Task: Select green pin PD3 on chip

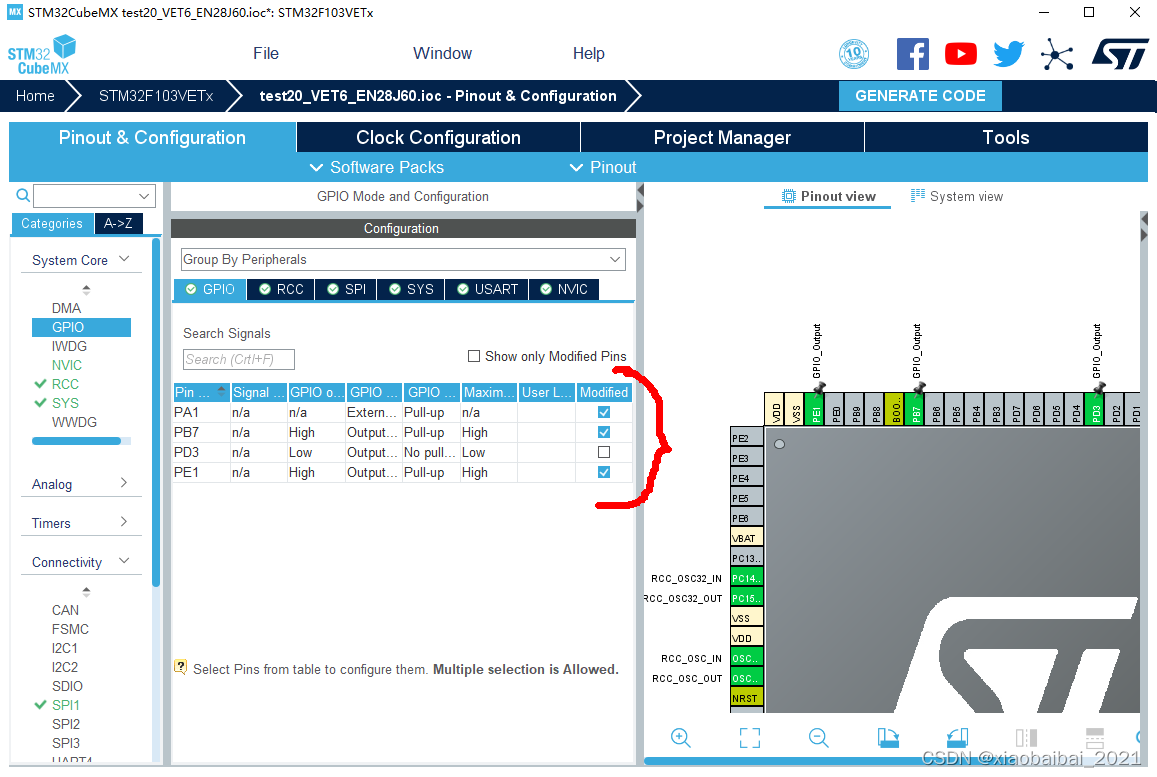Action: [x=1096, y=409]
